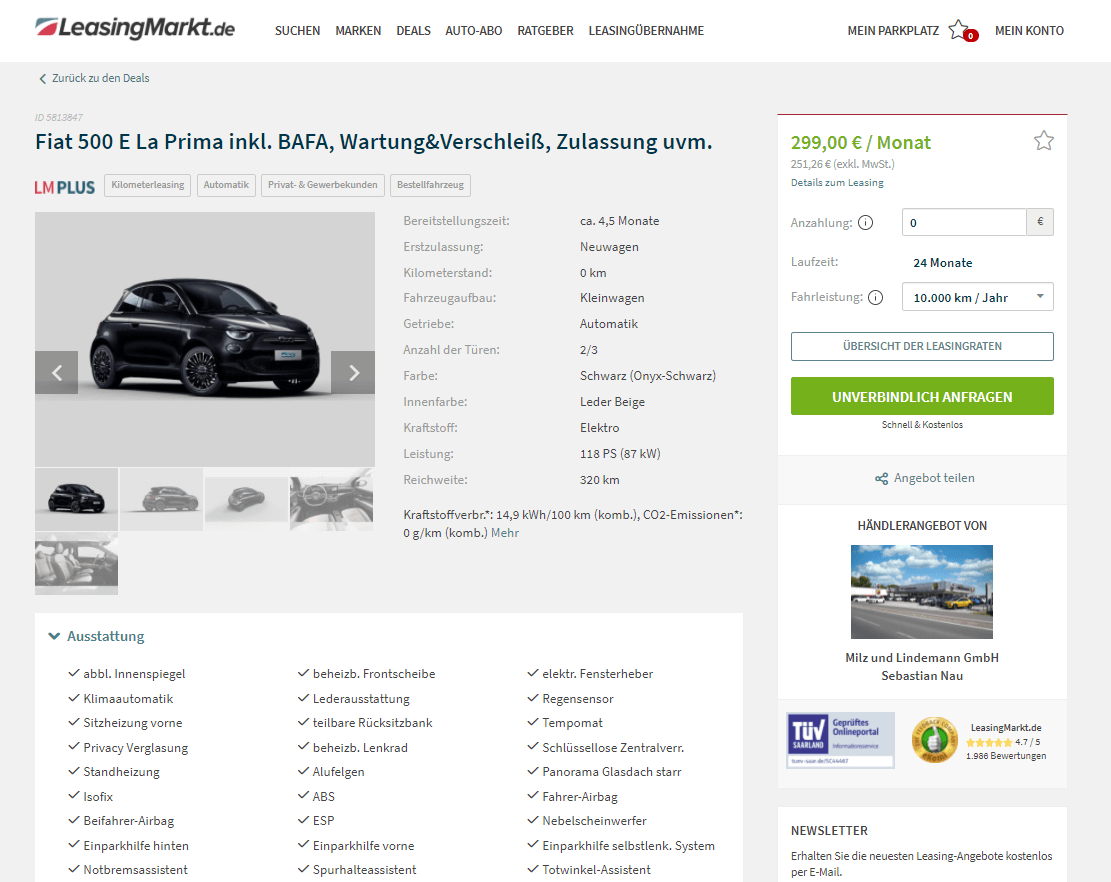This screenshot has height=882, width=1111.
Task: Click the Euro sign beside Anzahlung field
Action: tap(1039, 222)
